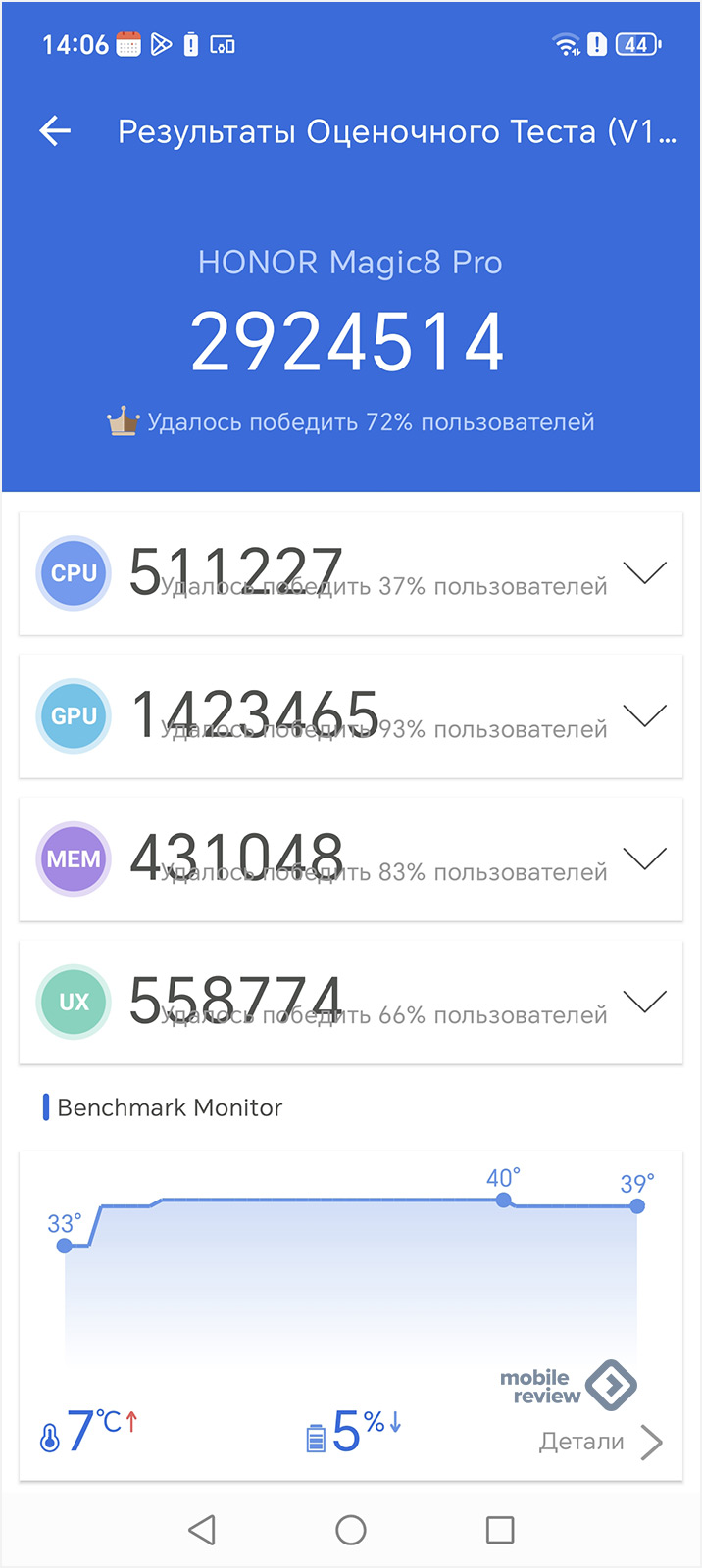Expand the MEM score details chevron
Viewport: 702px width, 1568px height.
click(644, 859)
